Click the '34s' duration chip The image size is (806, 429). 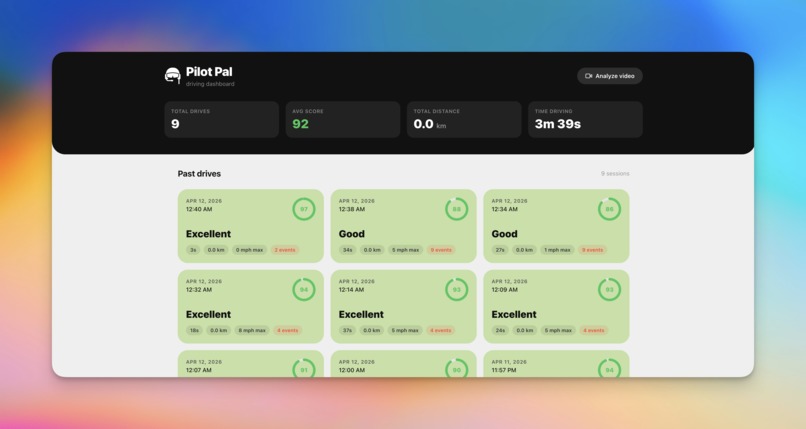coord(347,250)
